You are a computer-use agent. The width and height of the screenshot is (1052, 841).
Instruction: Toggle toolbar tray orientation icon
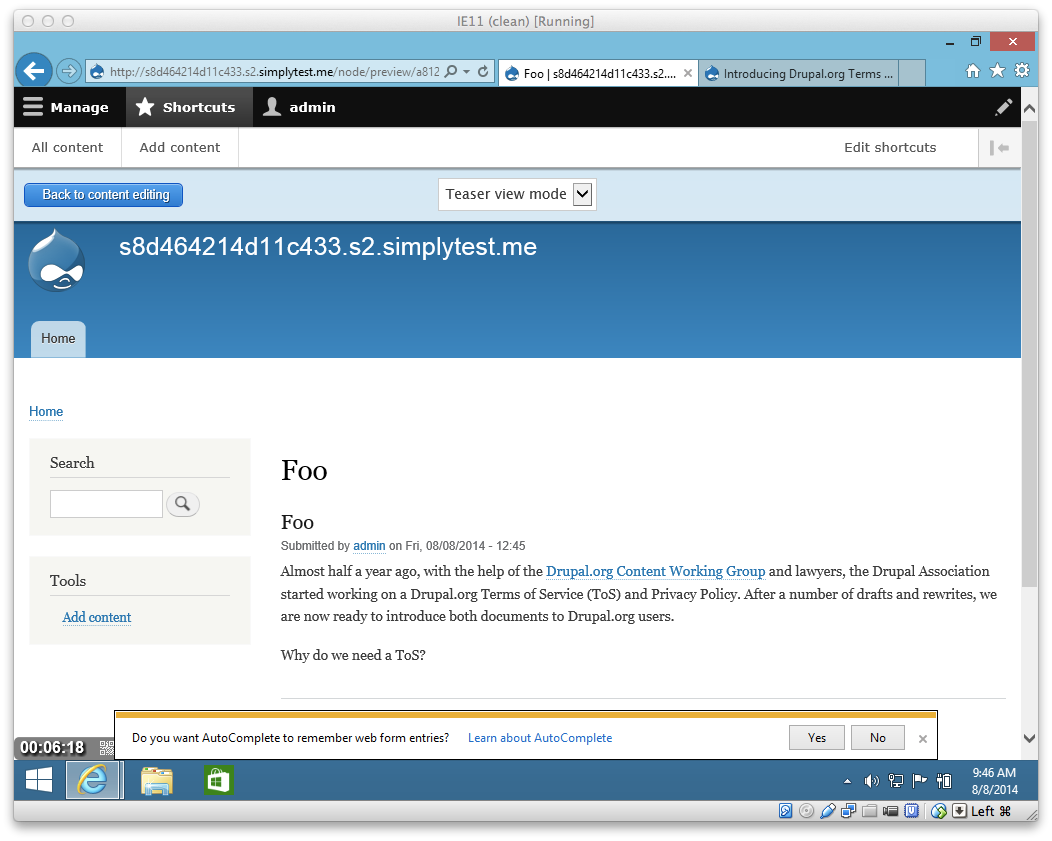tap(1000, 148)
